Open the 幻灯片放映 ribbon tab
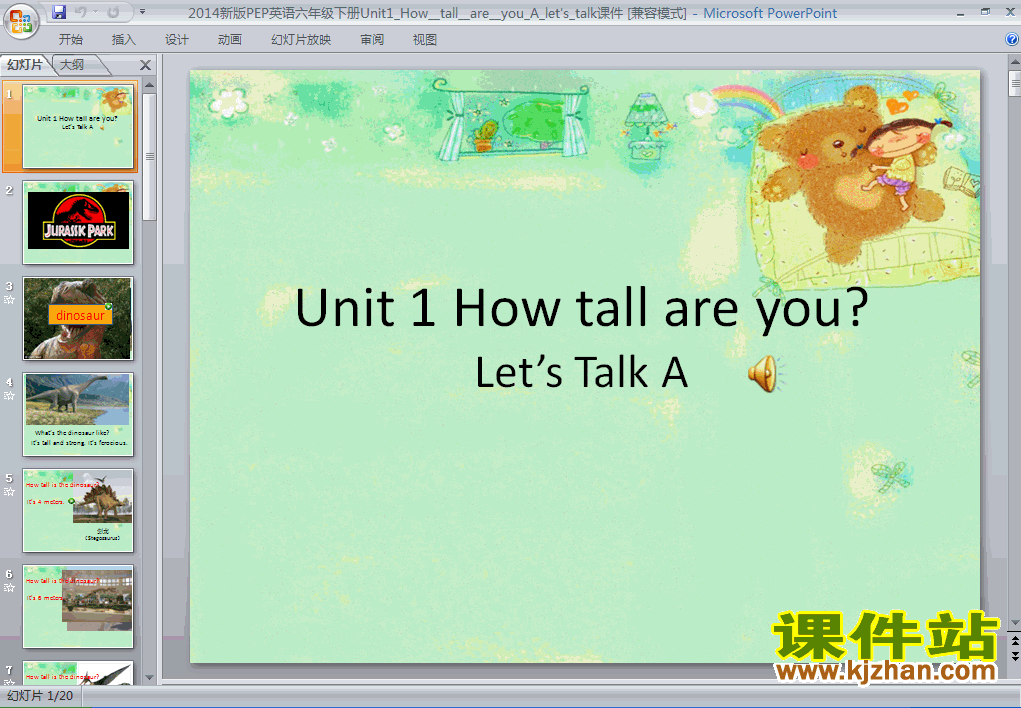This screenshot has height=708, width=1021. tap(301, 40)
